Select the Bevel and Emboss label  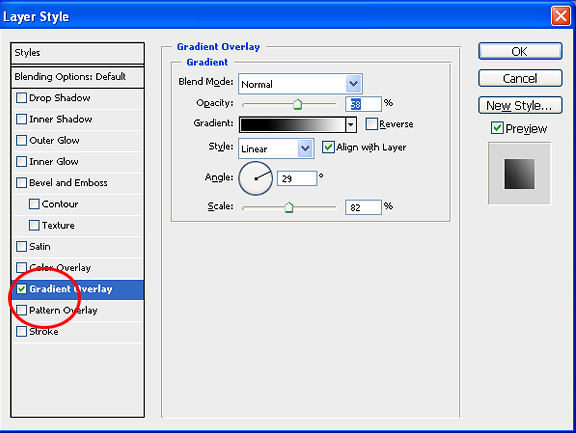[68, 183]
